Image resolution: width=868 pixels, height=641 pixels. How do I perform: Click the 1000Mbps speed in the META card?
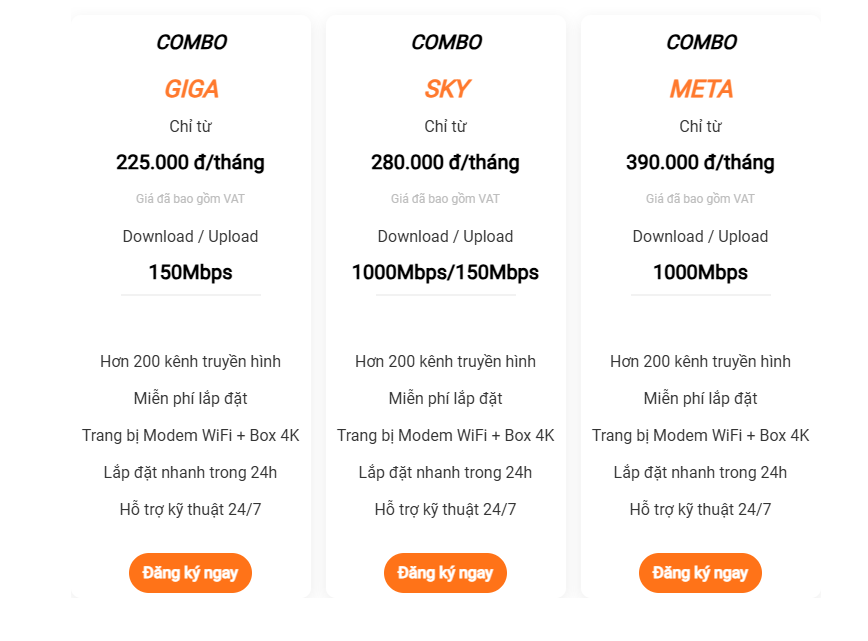(x=700, y=272)
